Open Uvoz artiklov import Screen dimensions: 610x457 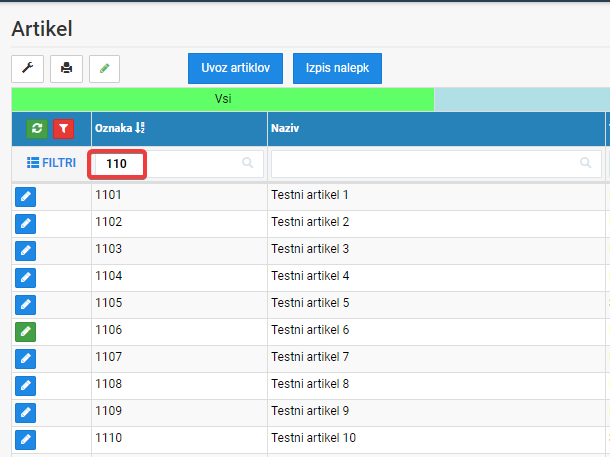235,68
